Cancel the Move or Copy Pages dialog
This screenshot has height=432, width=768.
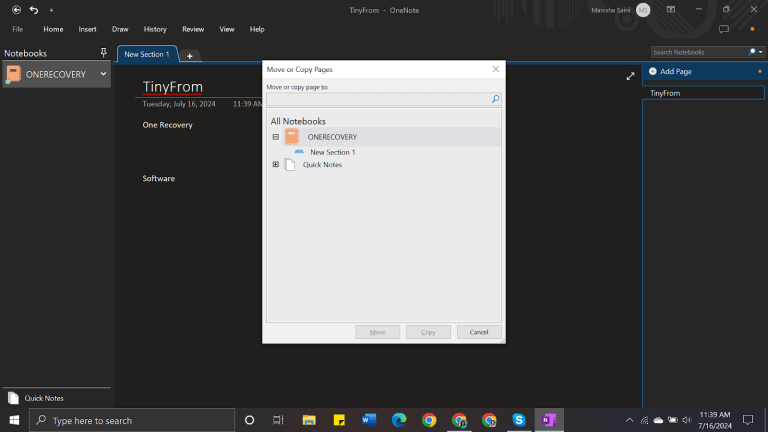point(479,332)
